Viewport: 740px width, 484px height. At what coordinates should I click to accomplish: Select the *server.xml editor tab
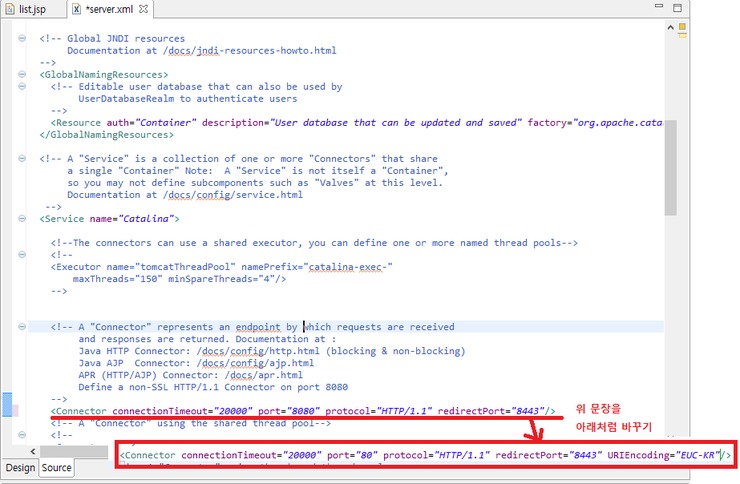pos(110,10)
